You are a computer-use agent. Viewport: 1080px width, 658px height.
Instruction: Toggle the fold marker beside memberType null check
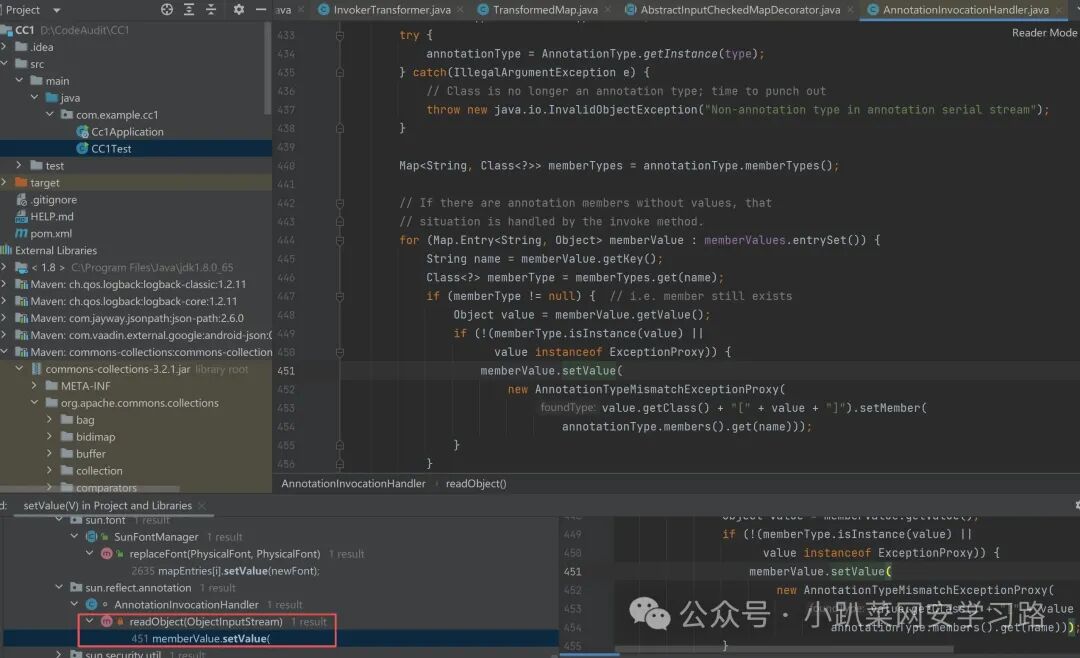click(x=340, y=296)
